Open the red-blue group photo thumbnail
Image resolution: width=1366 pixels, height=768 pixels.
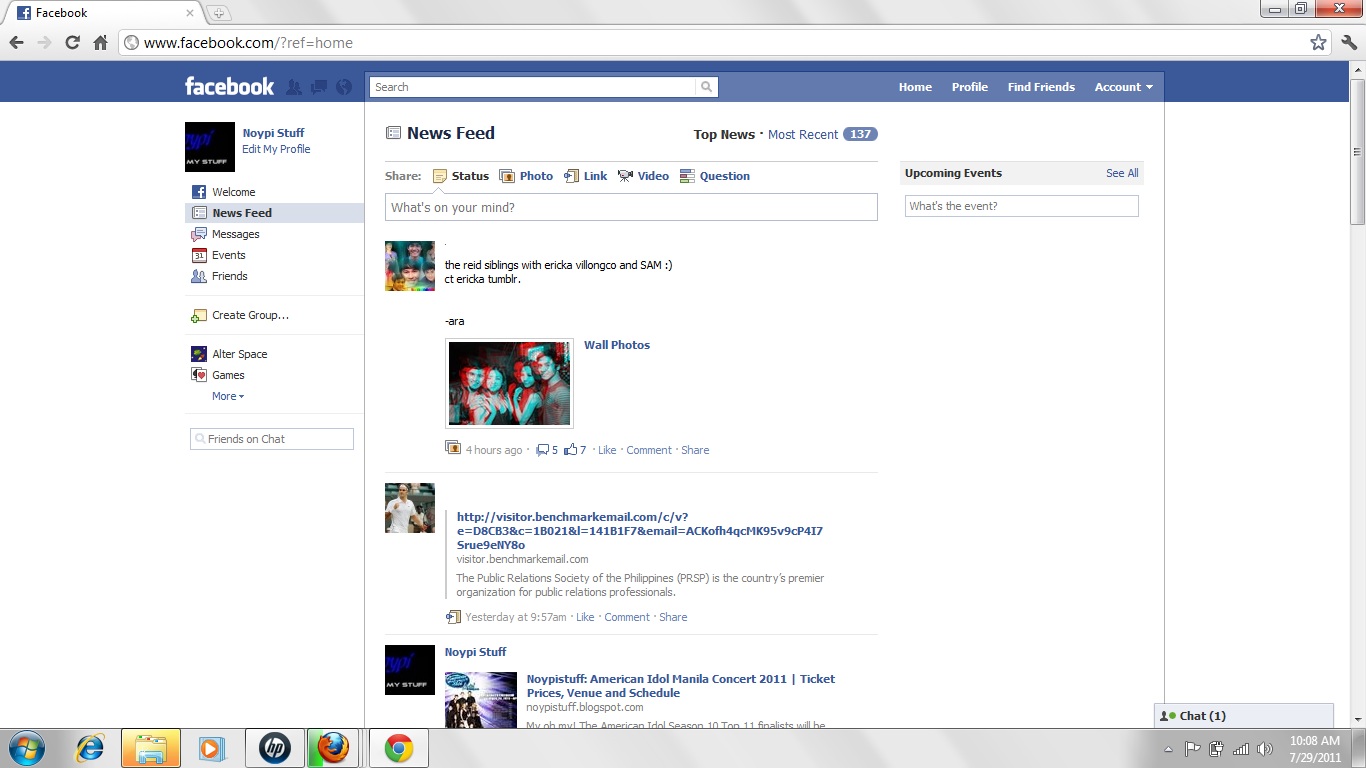pos(509,383)
